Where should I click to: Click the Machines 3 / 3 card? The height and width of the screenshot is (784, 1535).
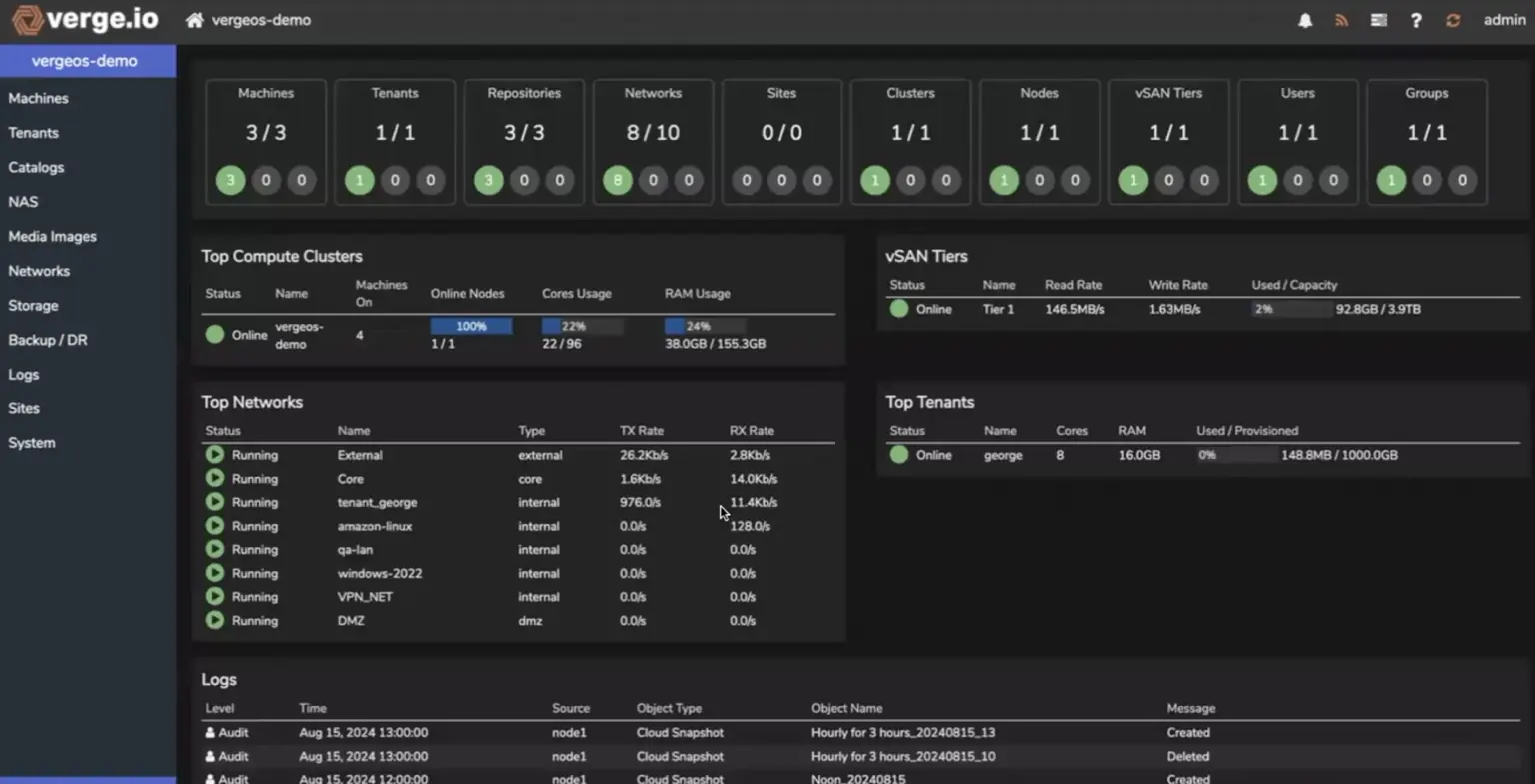[x=266, y=142]
